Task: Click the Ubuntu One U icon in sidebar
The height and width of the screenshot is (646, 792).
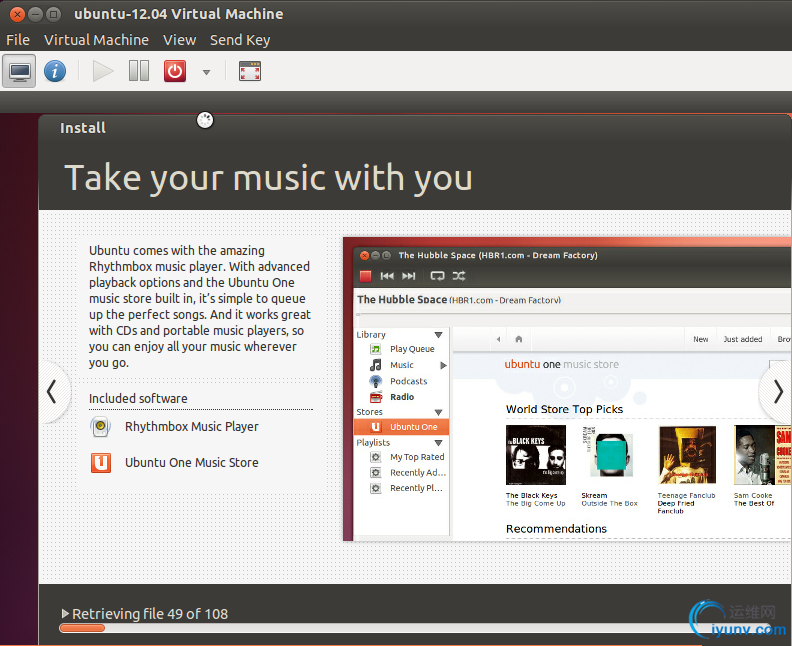Action: pos(376,427)
